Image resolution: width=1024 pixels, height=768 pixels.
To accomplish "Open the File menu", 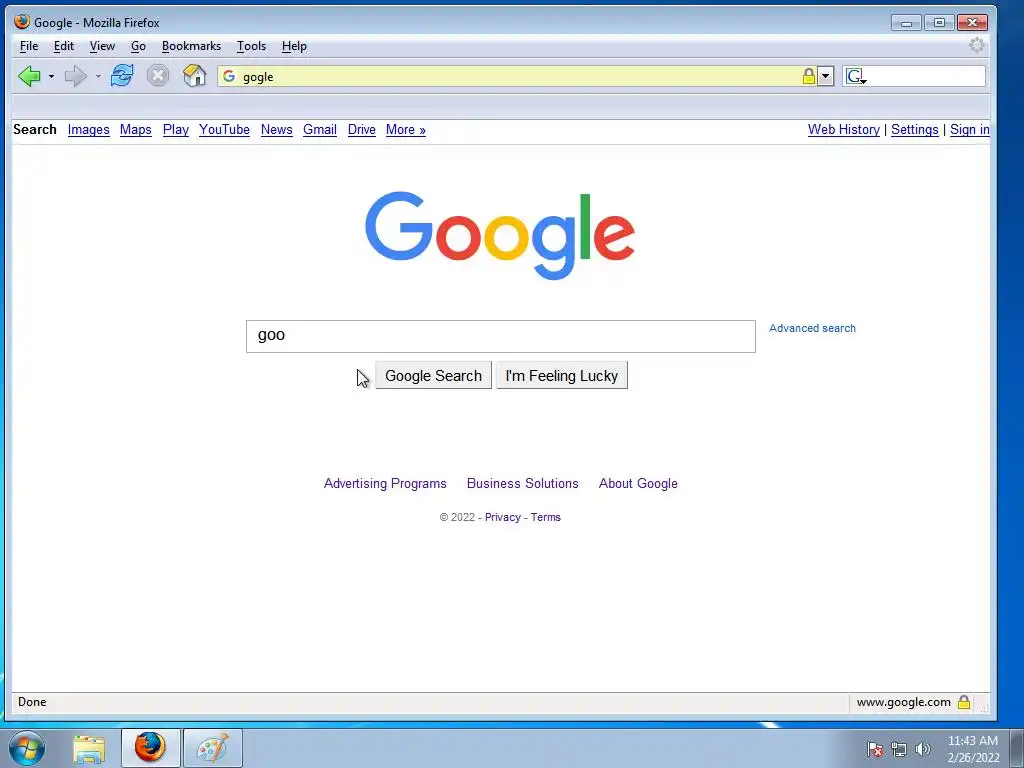I will pos(29,46).
